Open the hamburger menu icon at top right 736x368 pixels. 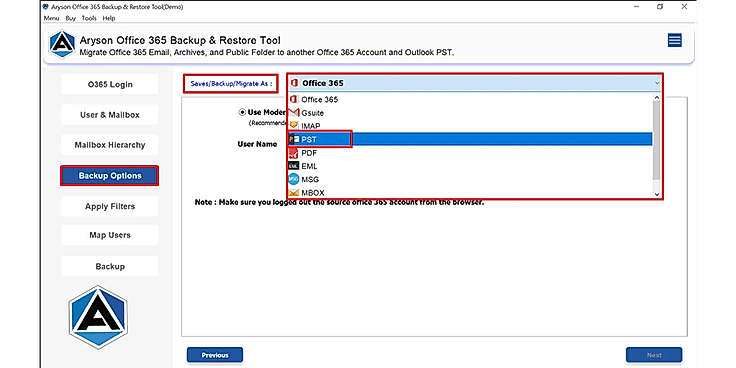coord(675,40)
